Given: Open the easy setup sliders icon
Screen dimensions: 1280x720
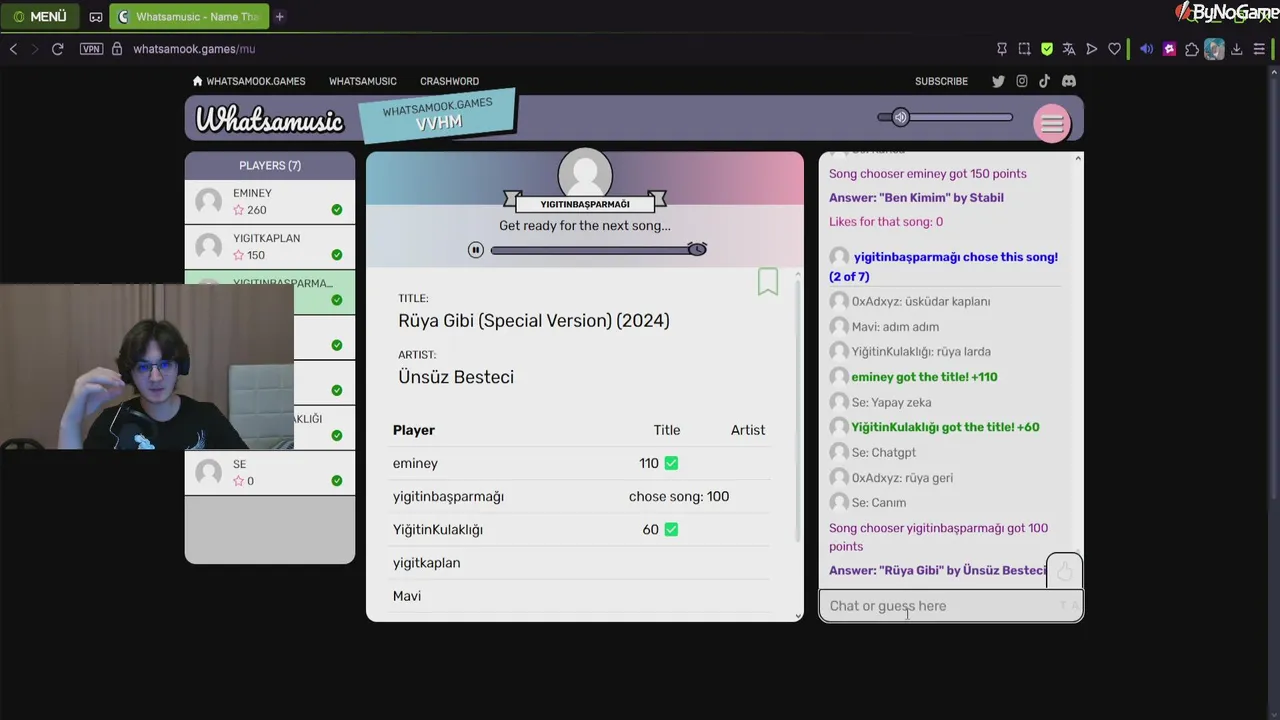Looking at the screenshot, I should pyautogui.click(x=1260, y=49).
